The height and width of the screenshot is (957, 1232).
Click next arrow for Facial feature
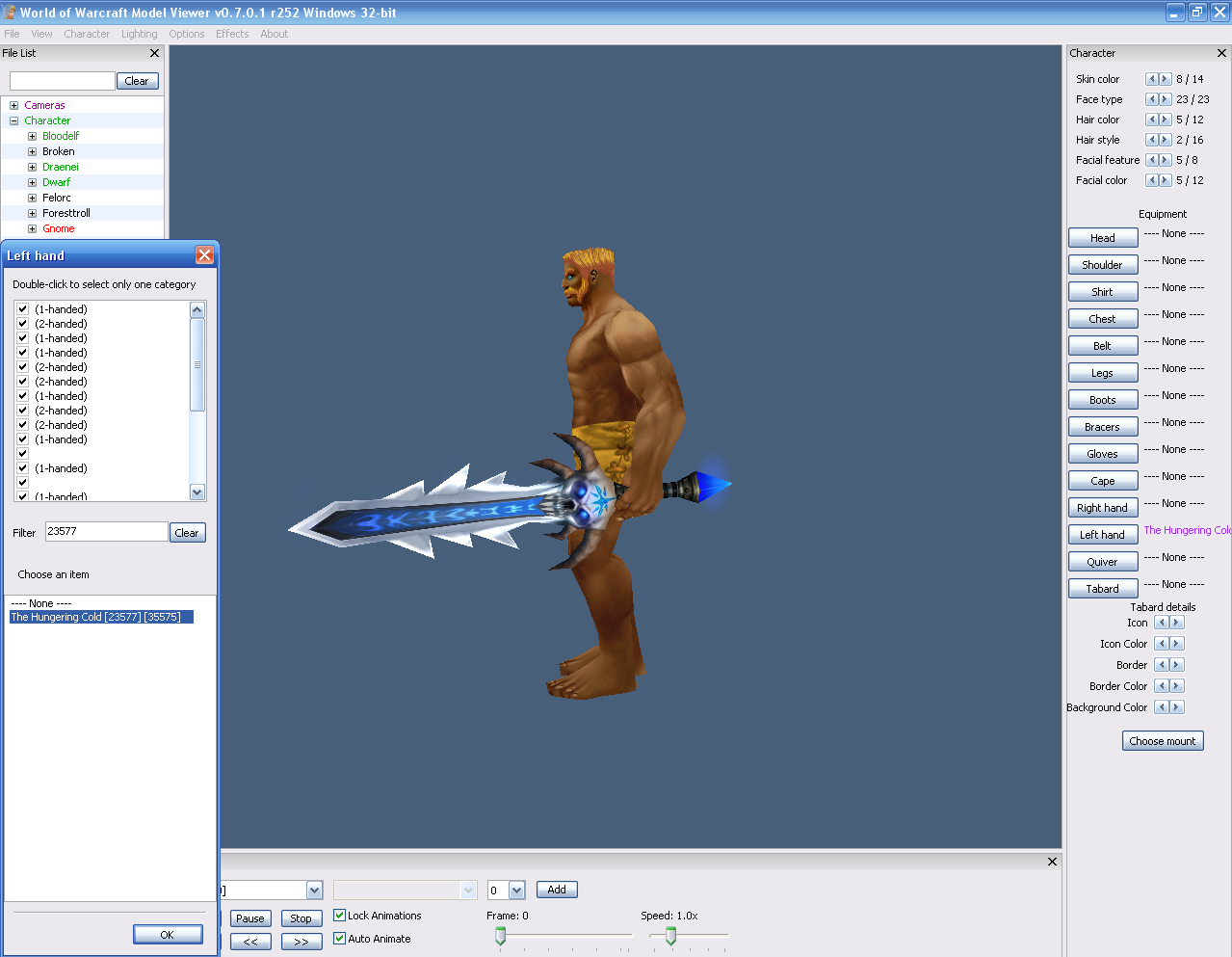coord(1165,160)
